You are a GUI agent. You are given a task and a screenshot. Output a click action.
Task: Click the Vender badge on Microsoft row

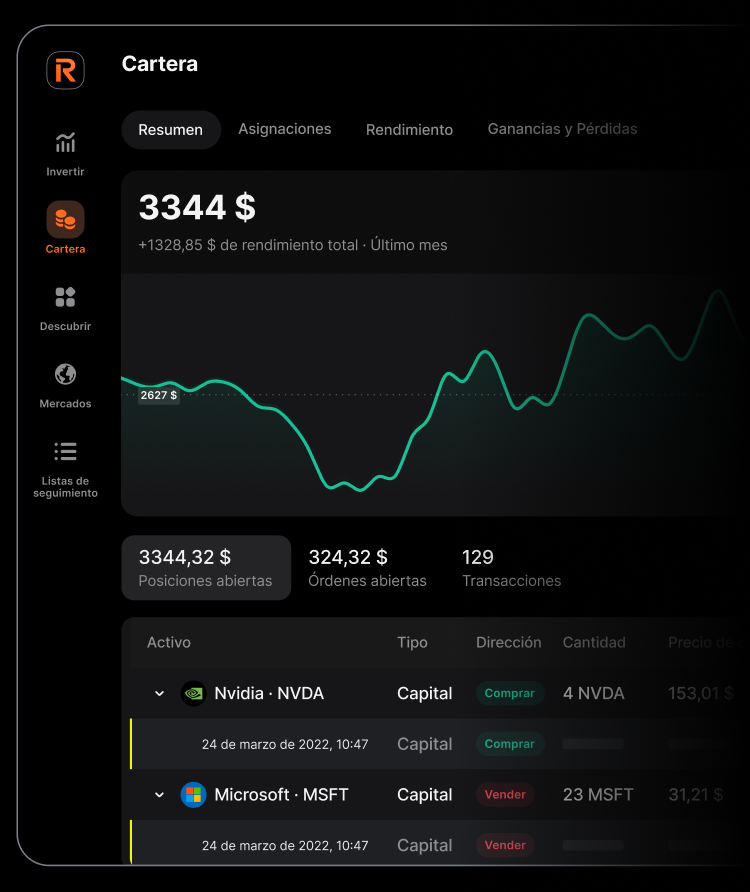(x=505, y=795)
